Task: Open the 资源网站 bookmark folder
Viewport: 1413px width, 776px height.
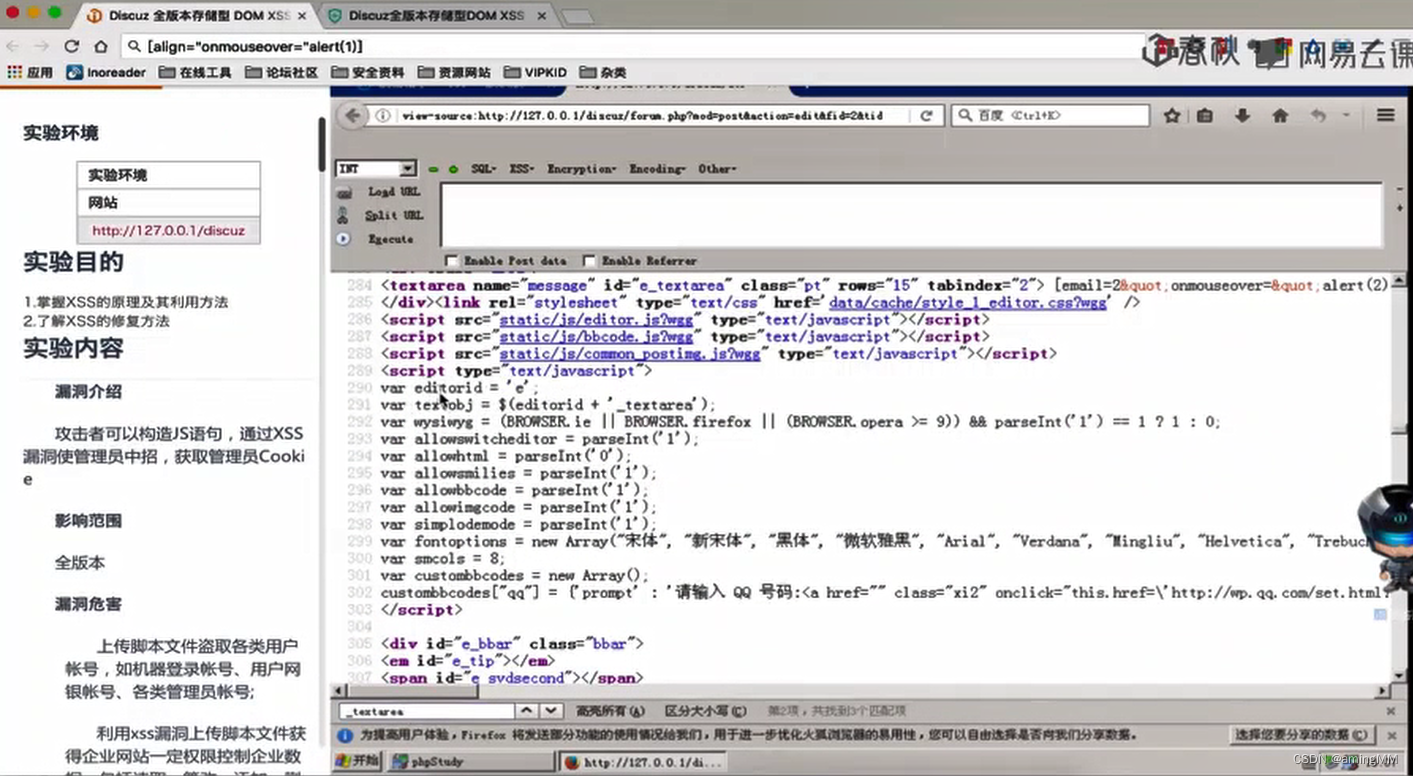Action: pos(454,72)
